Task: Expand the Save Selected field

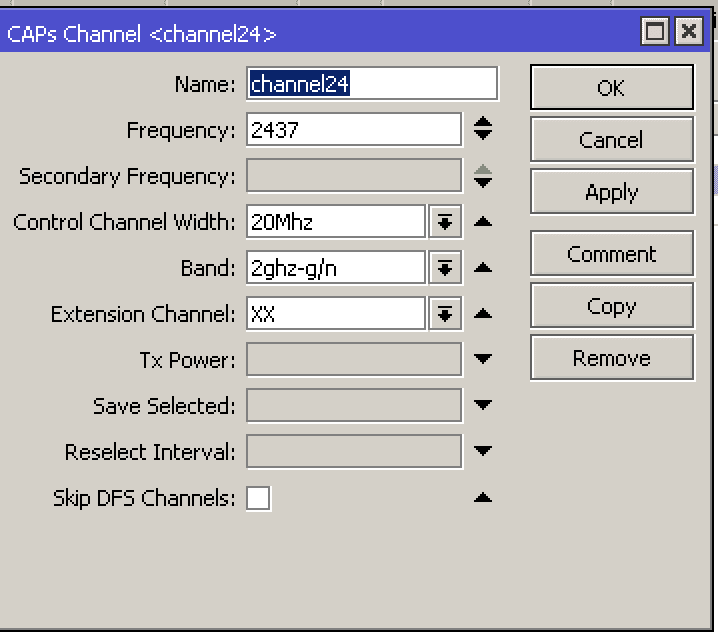Action: coord(483,405)
